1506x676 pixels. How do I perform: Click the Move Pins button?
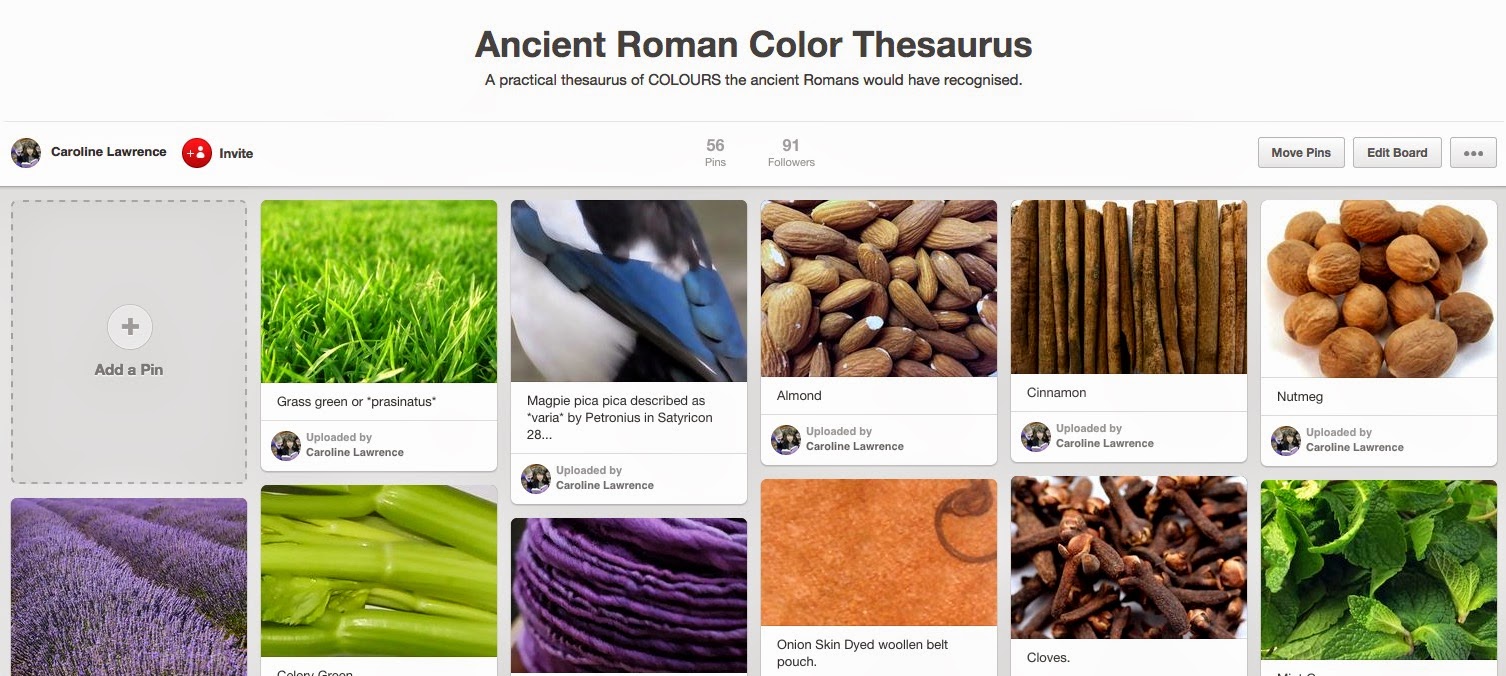(1301, 153)
